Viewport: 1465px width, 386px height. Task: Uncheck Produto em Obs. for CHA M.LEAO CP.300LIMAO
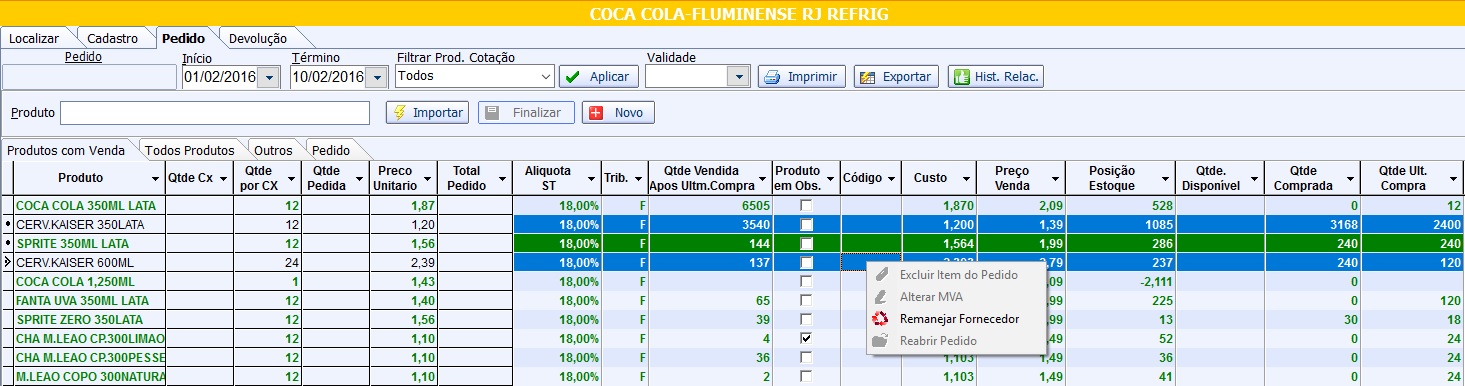tap(806, 338)
